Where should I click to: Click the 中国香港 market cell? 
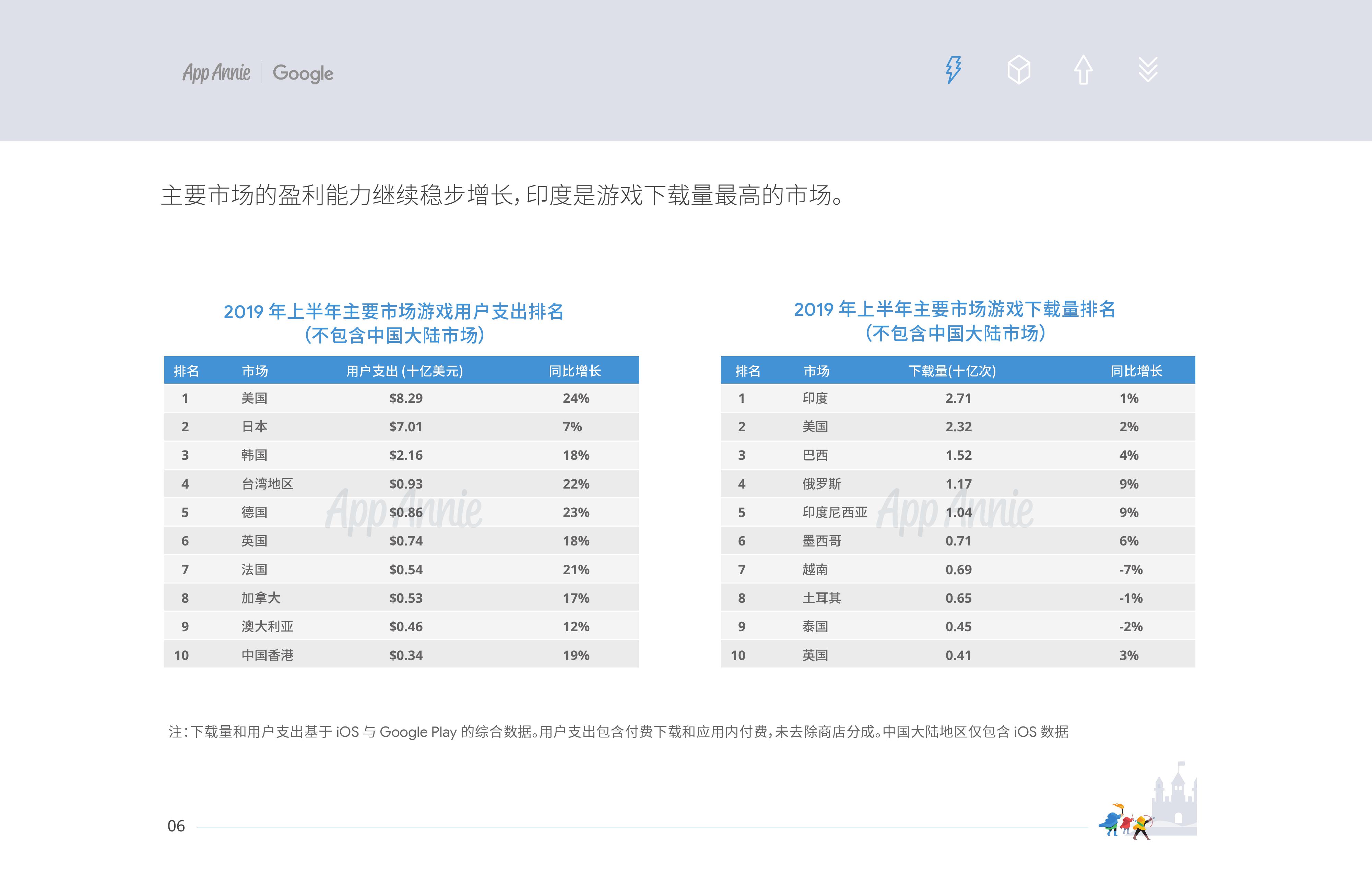coord(267,656)
